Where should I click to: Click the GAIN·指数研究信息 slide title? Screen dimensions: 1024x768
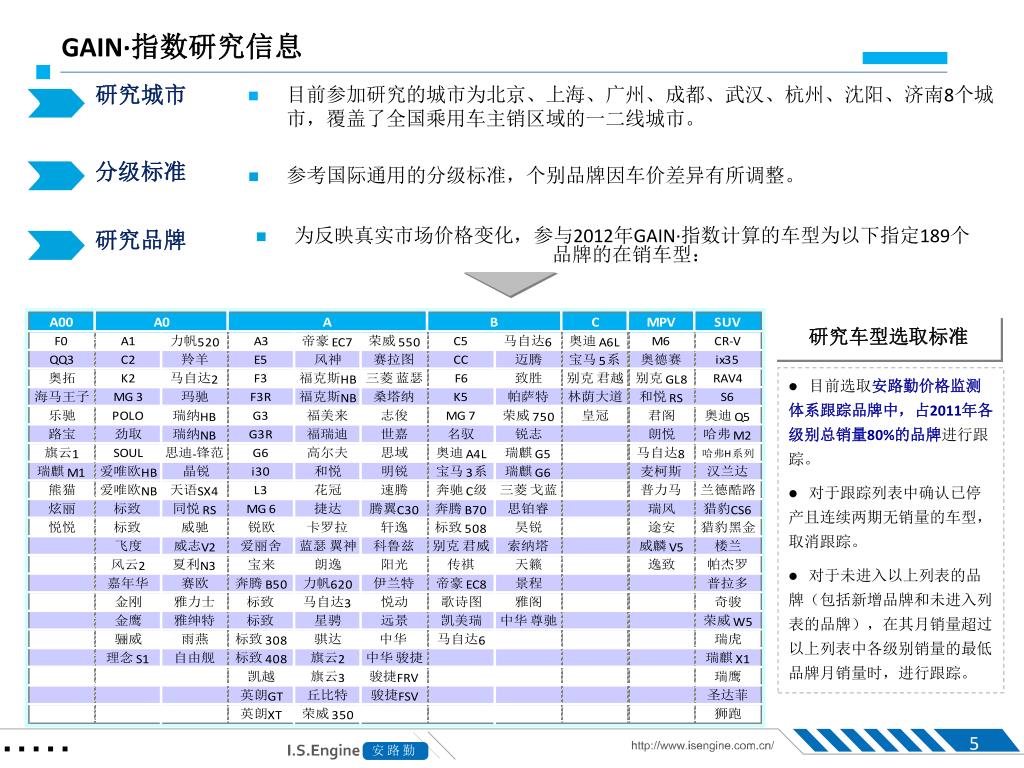[x=182, y=47]
